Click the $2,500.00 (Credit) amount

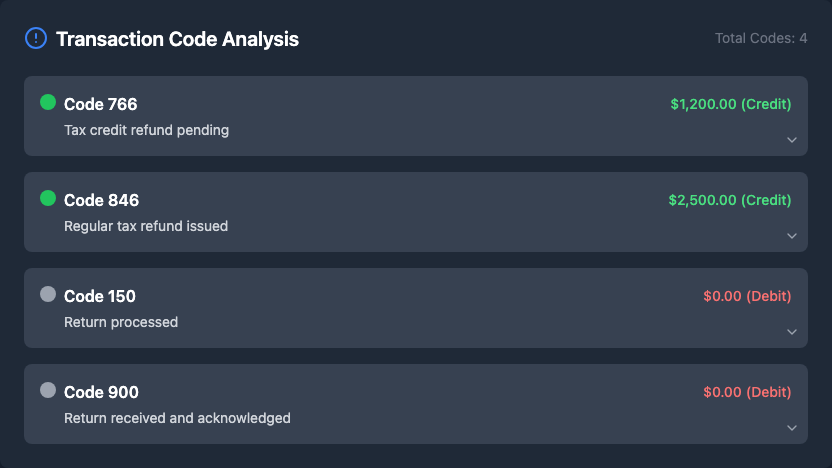tap(730, 200)
